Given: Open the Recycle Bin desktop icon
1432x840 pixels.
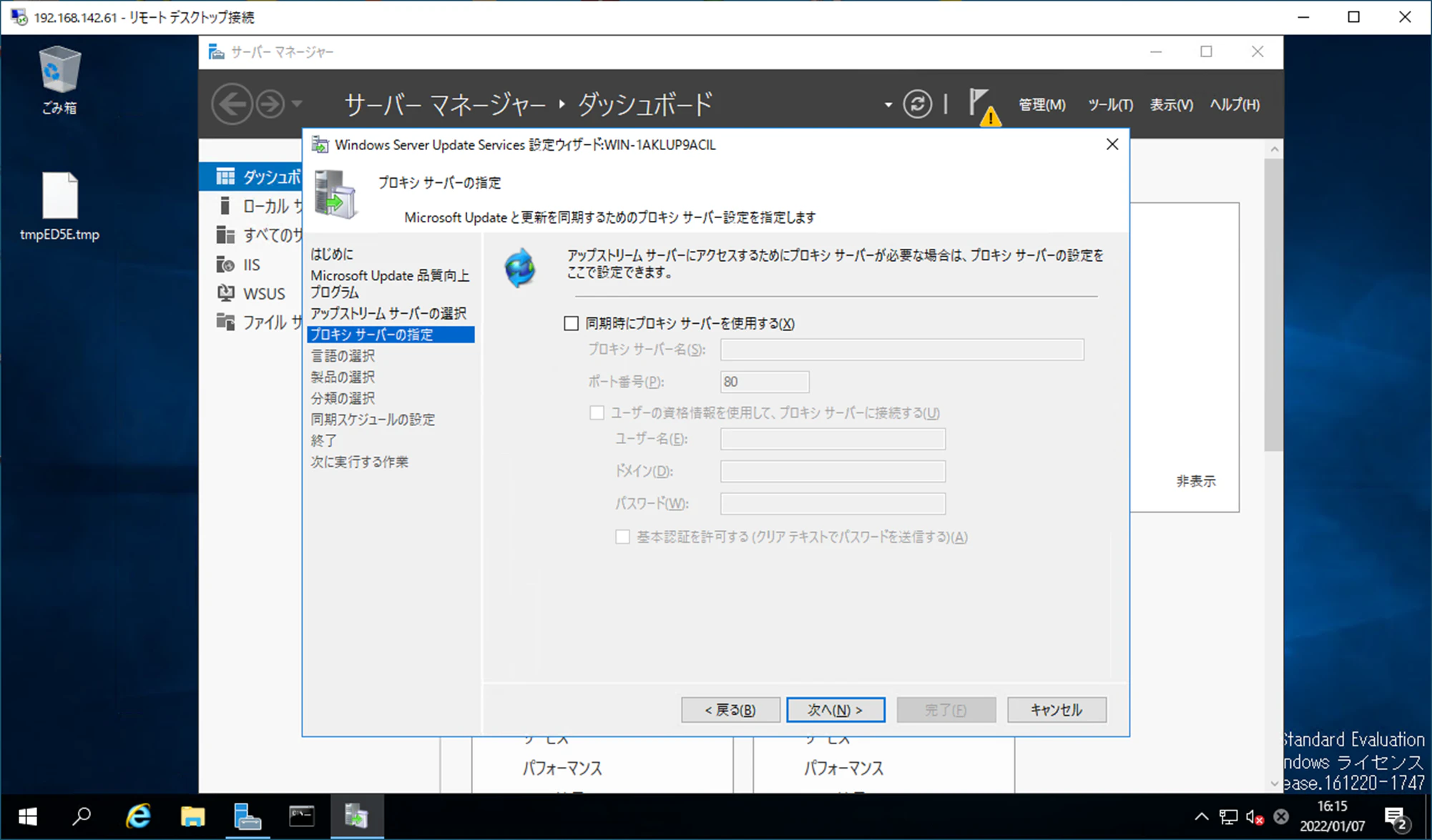Looking at the screenshot, I should (59, 79).
